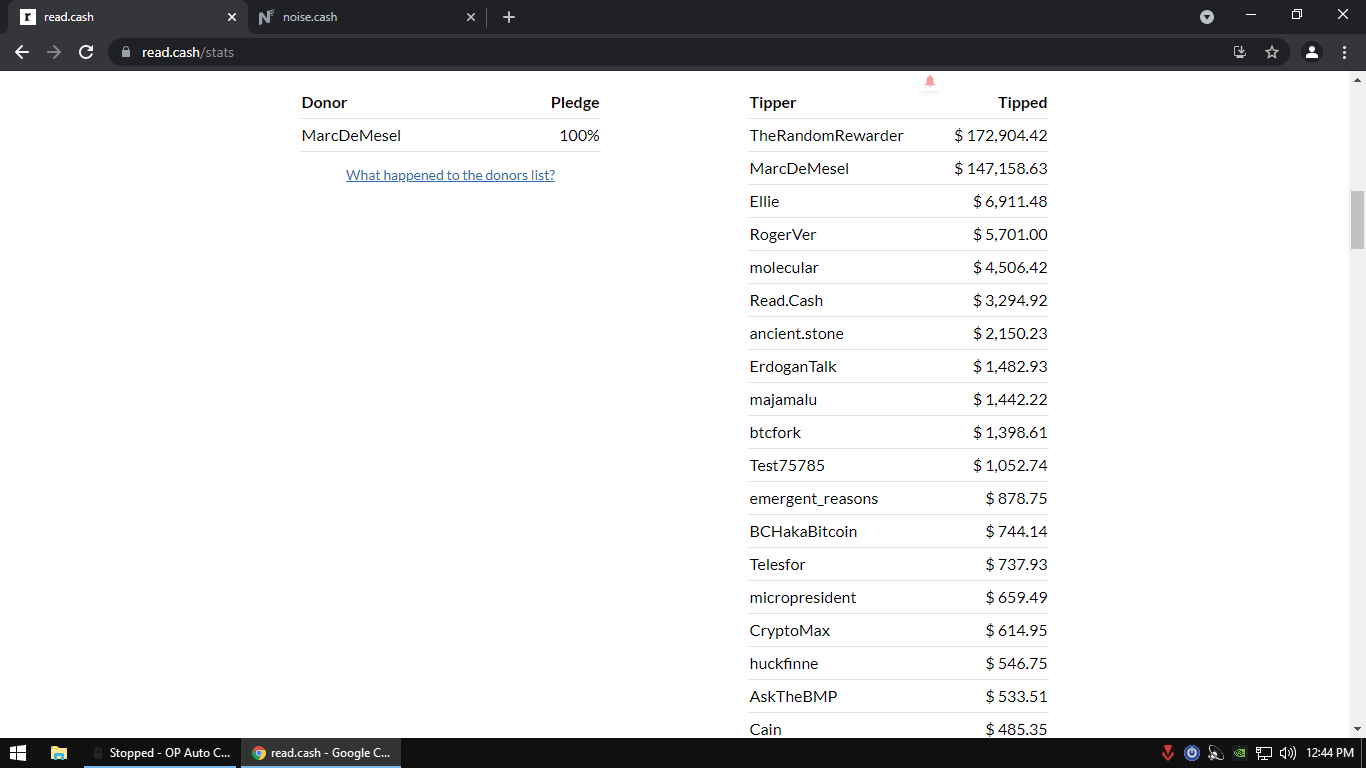Click the $ 147,158.63 tipped amount

pos(1001,169)
